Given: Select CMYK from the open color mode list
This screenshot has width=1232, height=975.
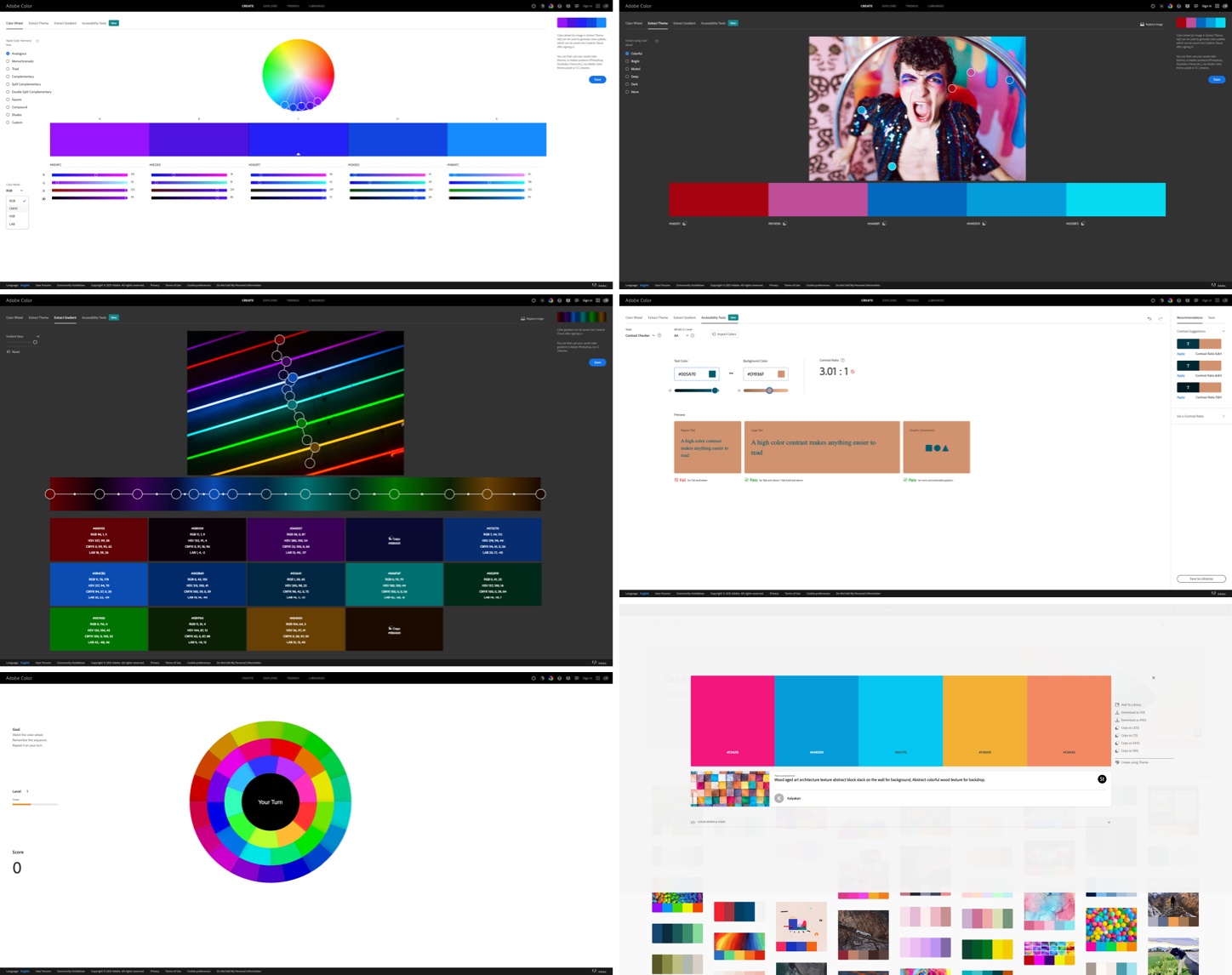Looking at the screenshot, I should pyautogui.click(x=14, y=208).
